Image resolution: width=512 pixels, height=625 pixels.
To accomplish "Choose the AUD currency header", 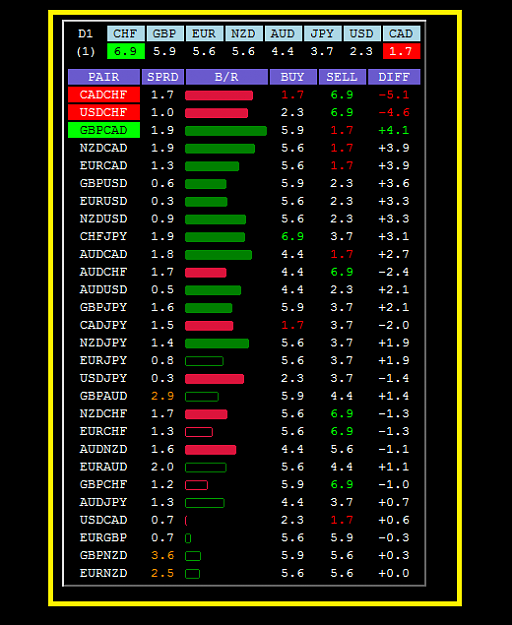I will coord(283,33).
